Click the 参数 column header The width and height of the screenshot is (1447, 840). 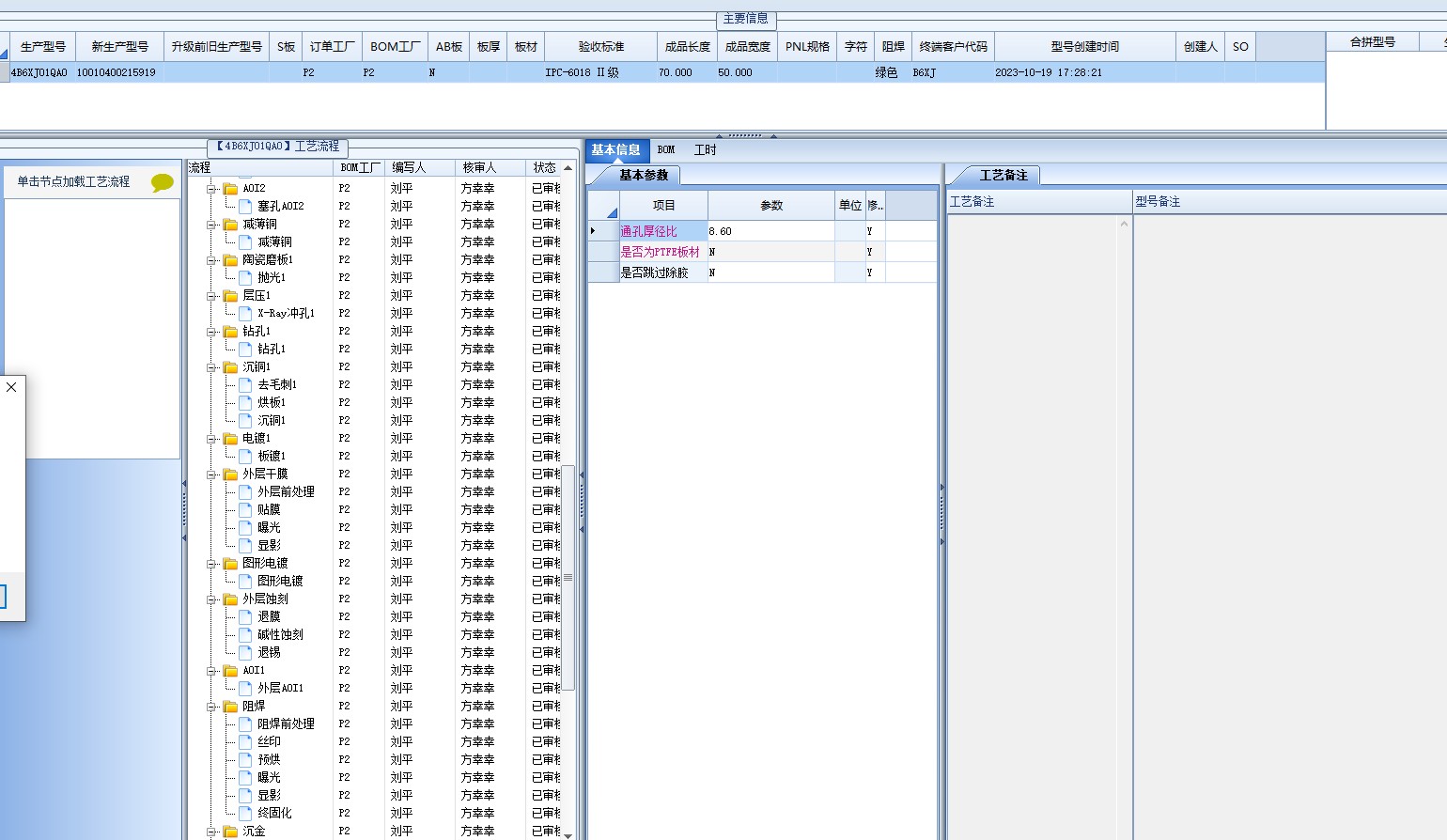click(x=771, y=206)
